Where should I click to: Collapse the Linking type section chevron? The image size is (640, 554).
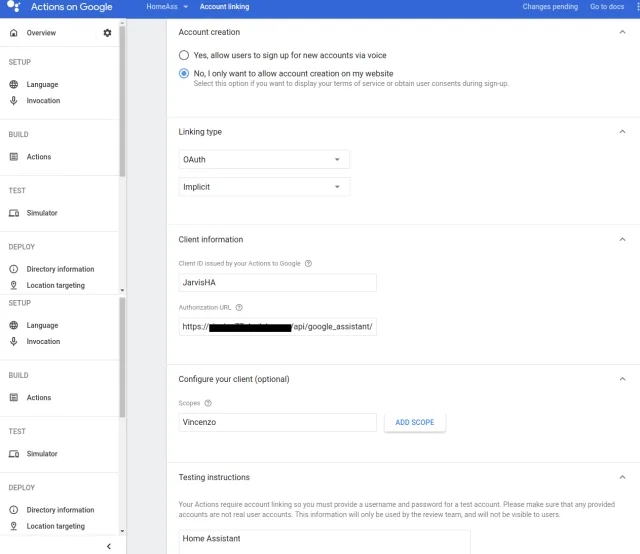click(x=622, y=131)
